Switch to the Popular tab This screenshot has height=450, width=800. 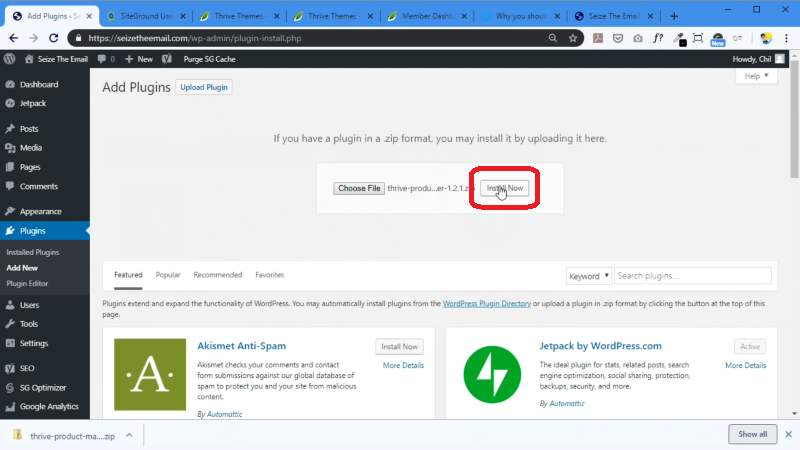tap(168, 275)
